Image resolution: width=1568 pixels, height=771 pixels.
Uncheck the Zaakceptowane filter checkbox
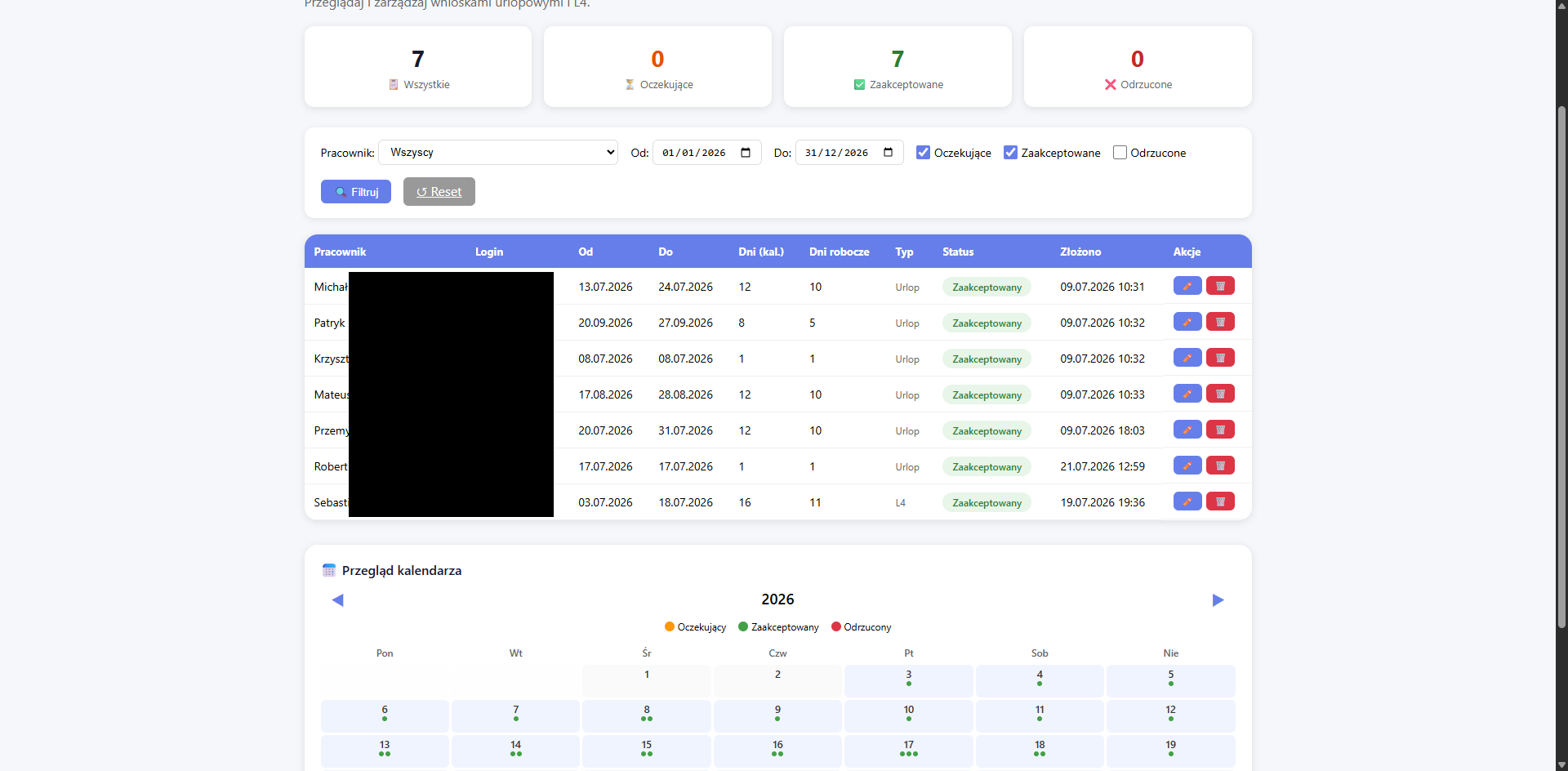pos(1010,153)
